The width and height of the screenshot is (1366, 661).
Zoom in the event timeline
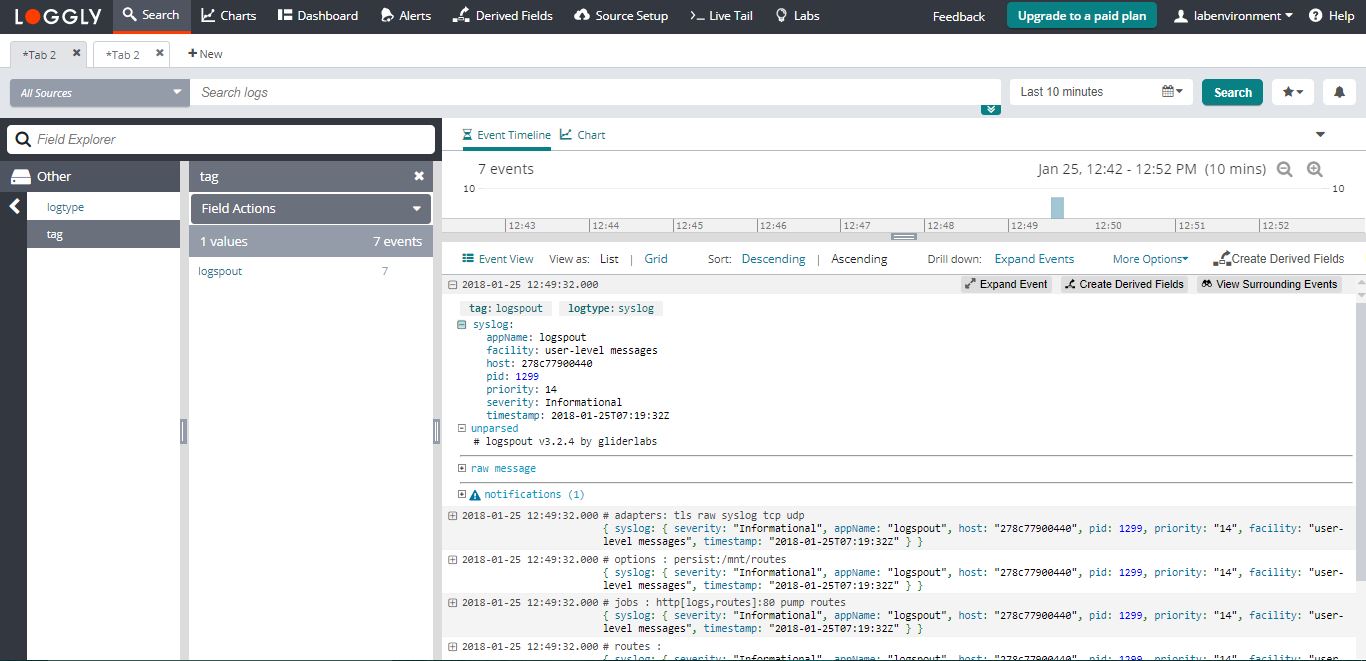(x=1315, y=170)
